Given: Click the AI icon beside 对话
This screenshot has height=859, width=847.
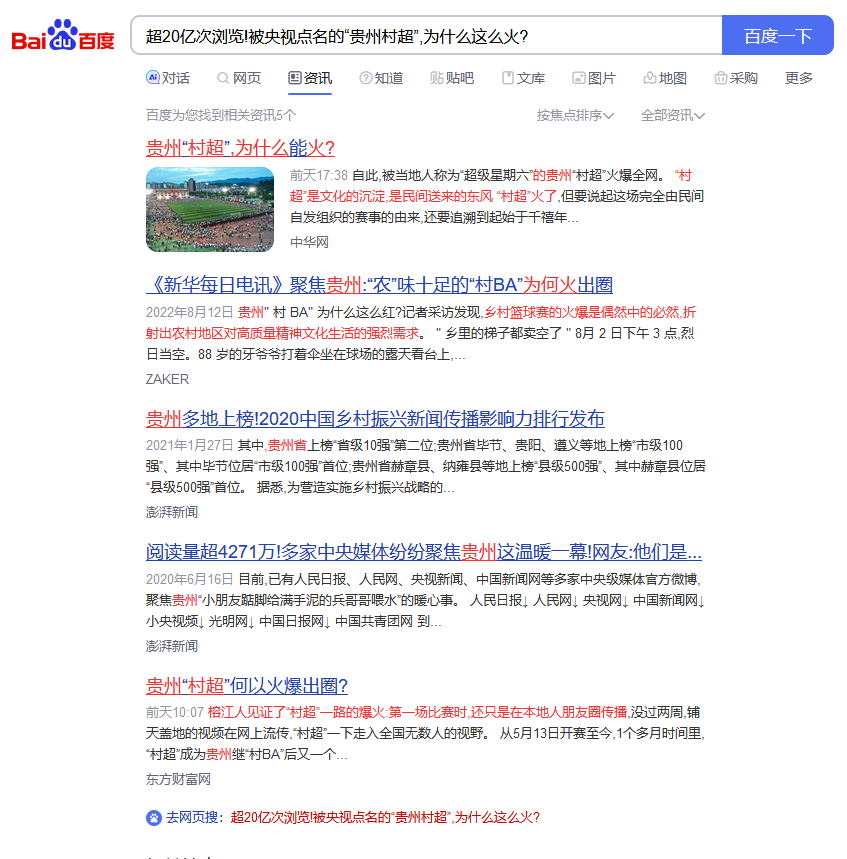Looking at the screenshot, I should point(152,78).
